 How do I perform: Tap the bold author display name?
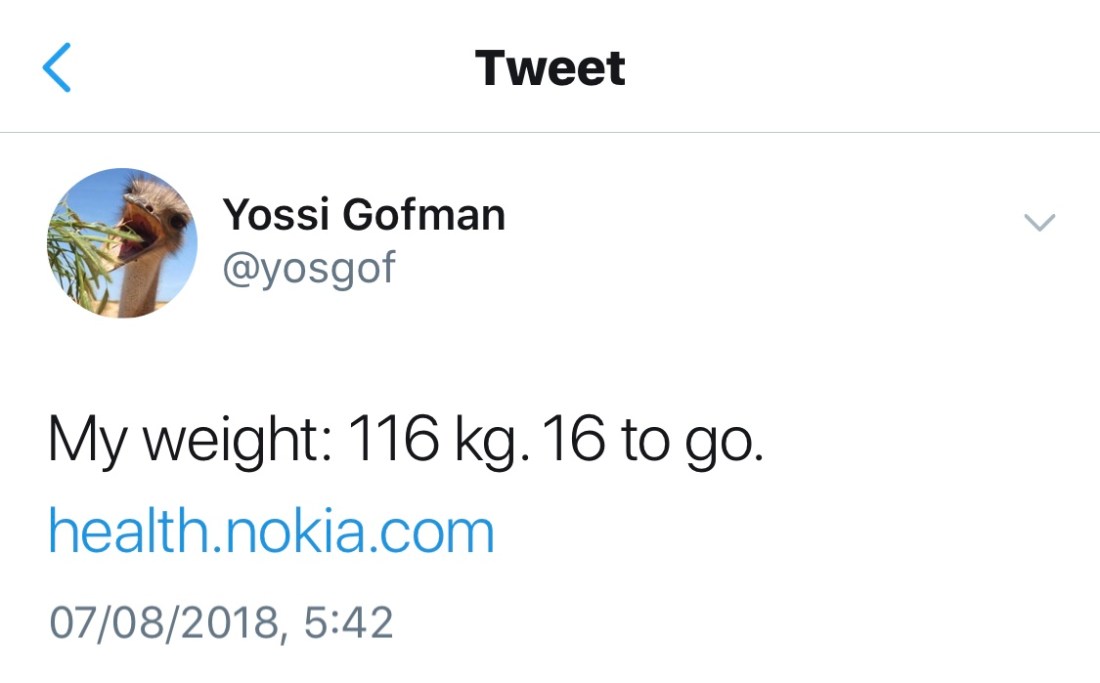363,214
